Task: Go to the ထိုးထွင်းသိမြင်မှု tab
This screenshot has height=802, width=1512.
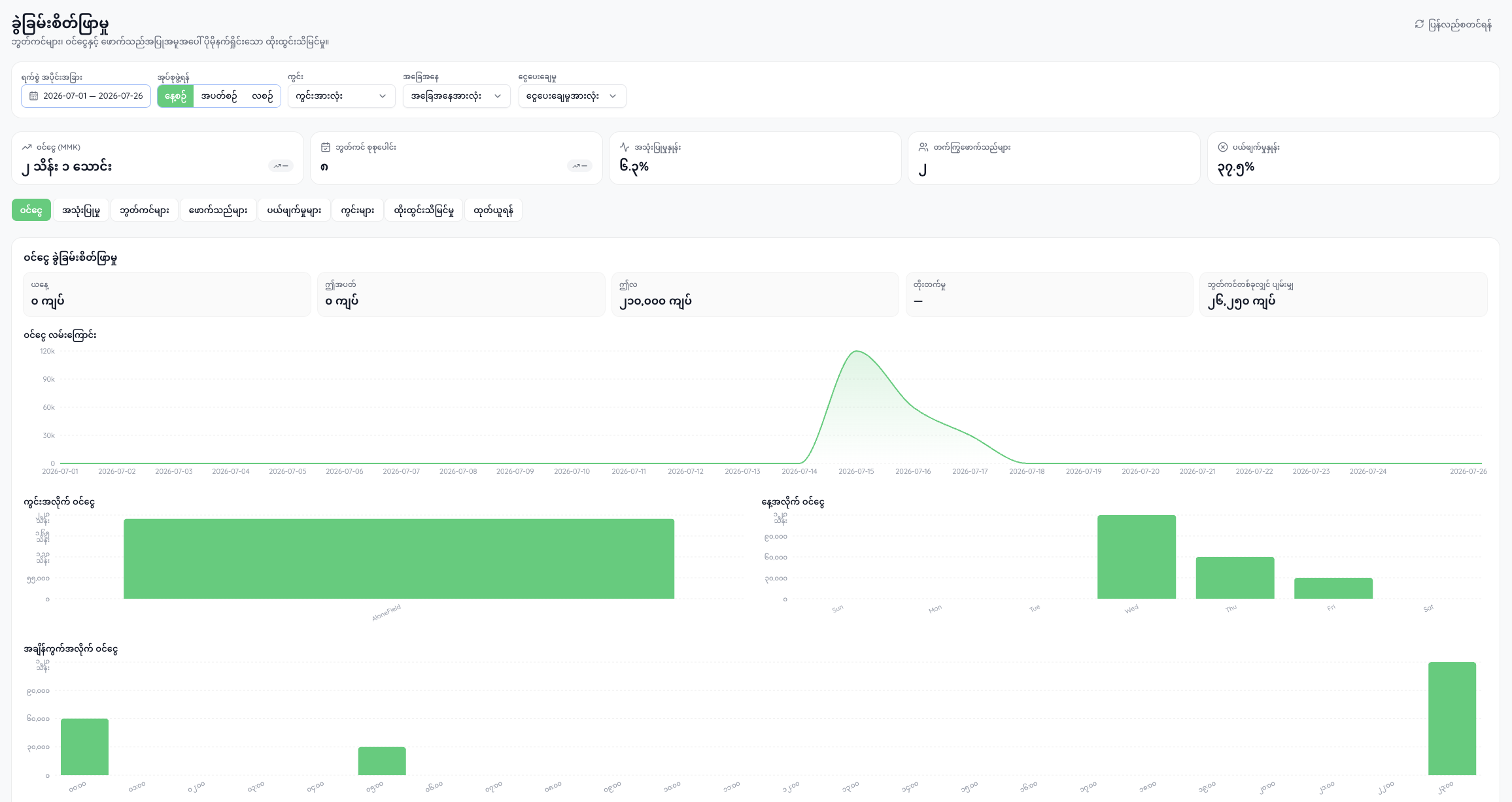Action: 424,210
